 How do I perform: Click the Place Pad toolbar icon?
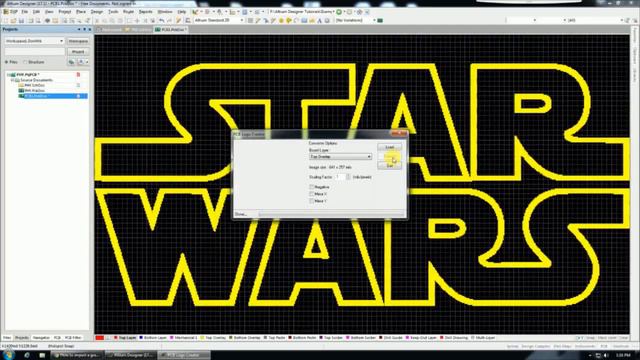coord(281,20)
